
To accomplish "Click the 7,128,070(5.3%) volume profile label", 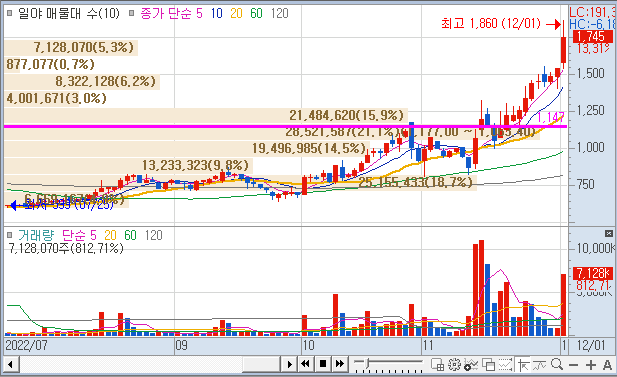I will pos(83,48).
